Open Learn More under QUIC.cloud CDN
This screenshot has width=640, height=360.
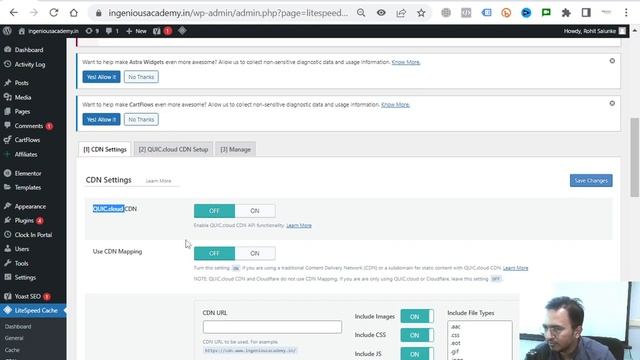(x=299, y=225)
